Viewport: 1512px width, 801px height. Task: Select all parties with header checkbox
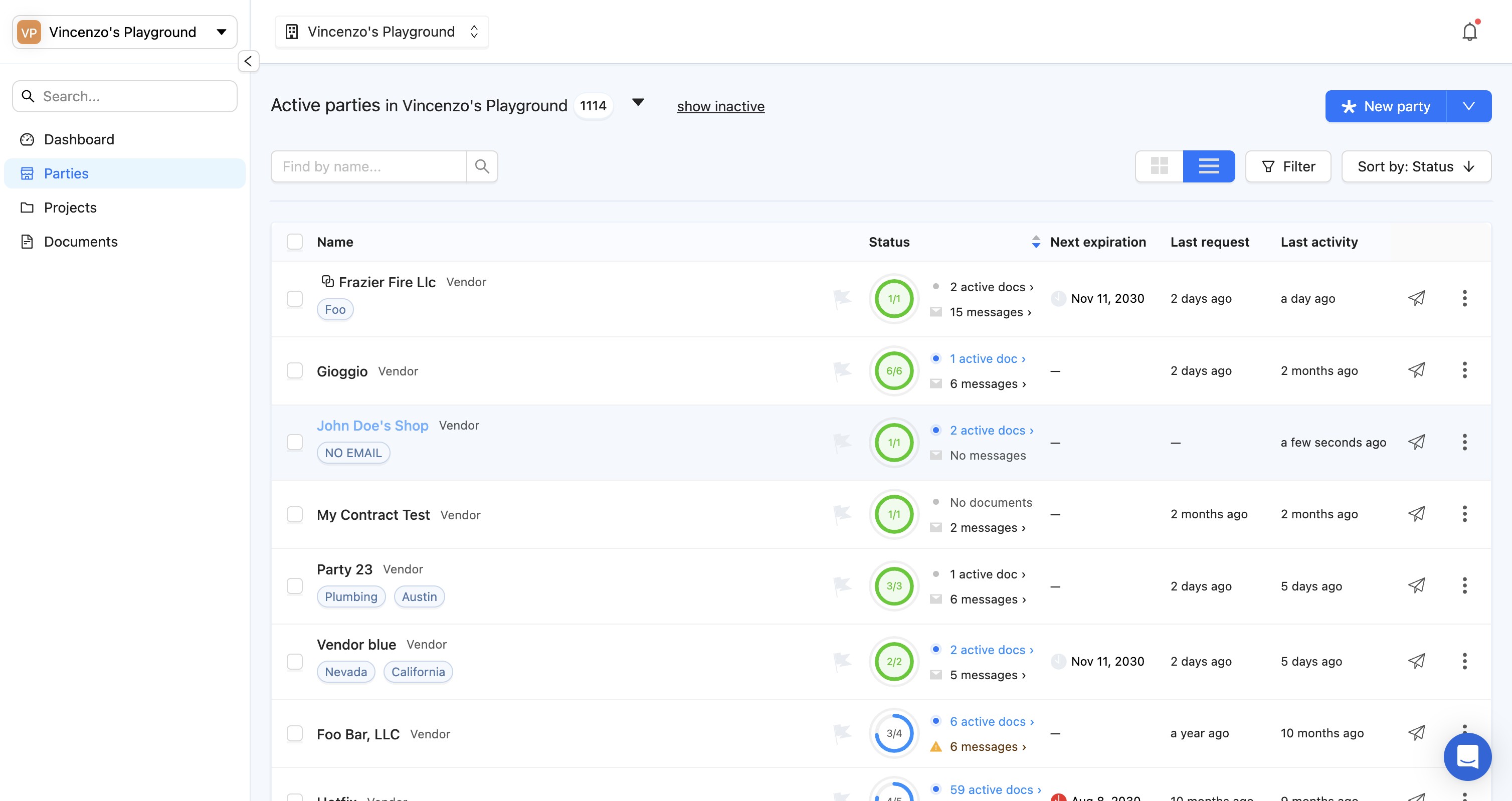295,242
